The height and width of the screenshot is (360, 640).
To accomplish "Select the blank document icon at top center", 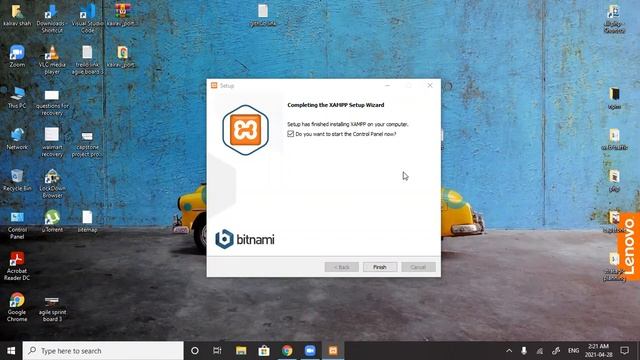I will (263, 15).
